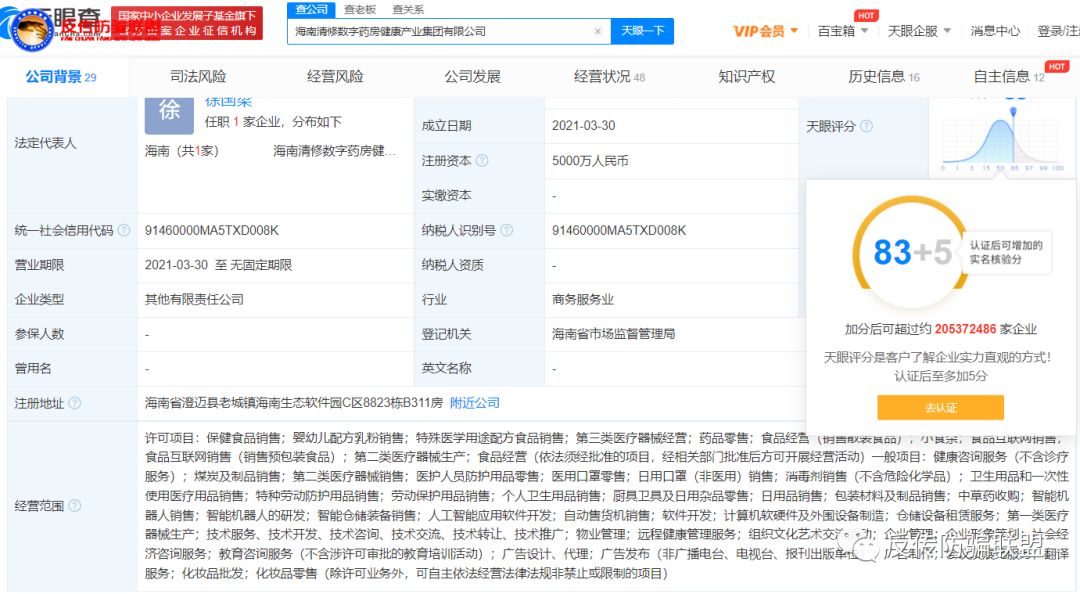Viewport: 1080px width, 594px height.
Task: Open the 司法风险 tab
Action: 198,76
